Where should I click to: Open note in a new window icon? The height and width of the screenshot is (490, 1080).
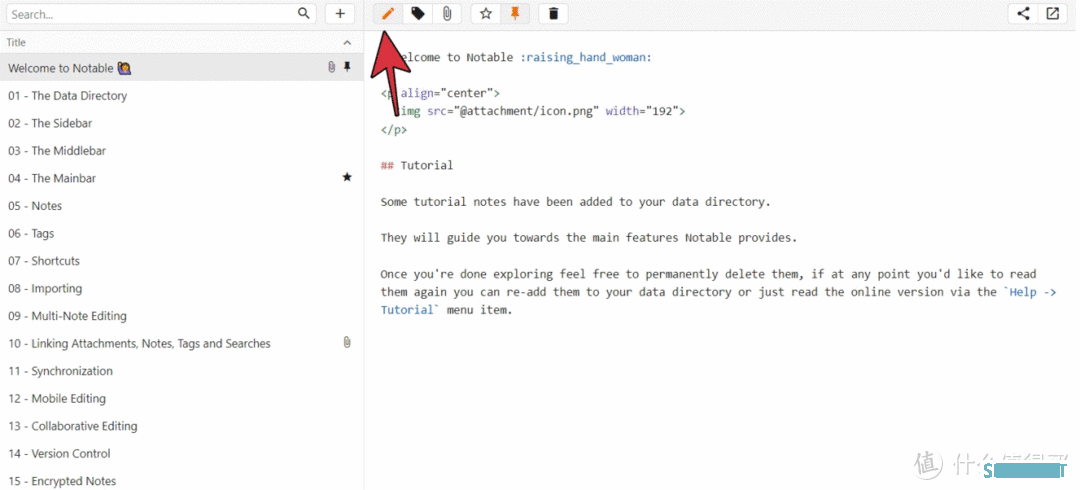pyautogui.click(x=1052, y=14)
